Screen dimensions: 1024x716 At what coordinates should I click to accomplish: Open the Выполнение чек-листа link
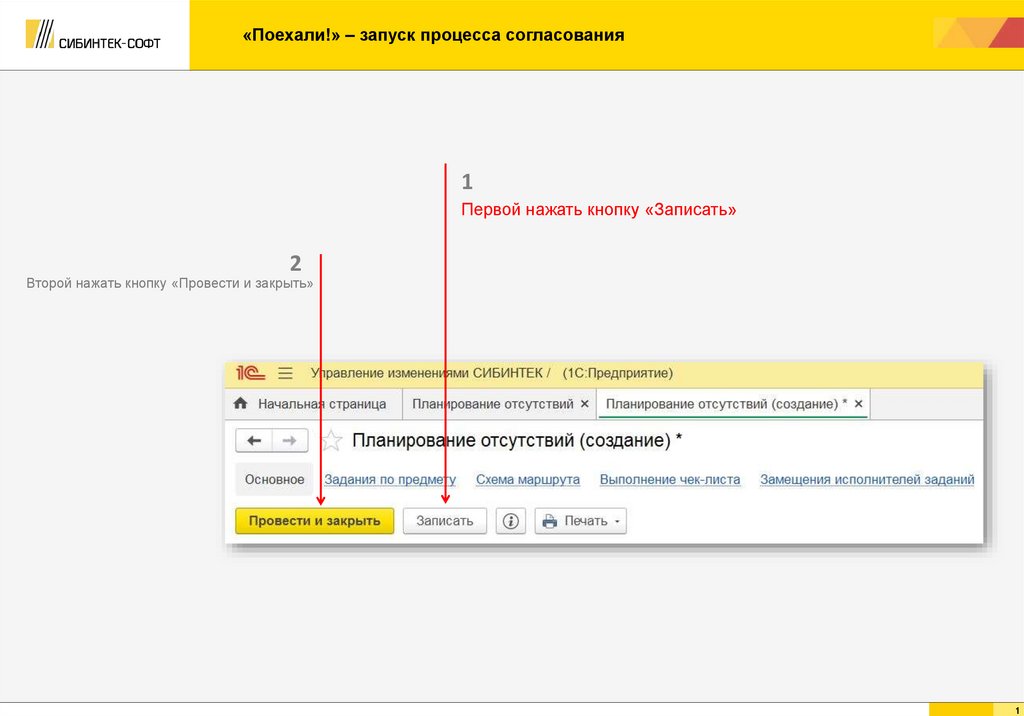click(x=670, y=480)
